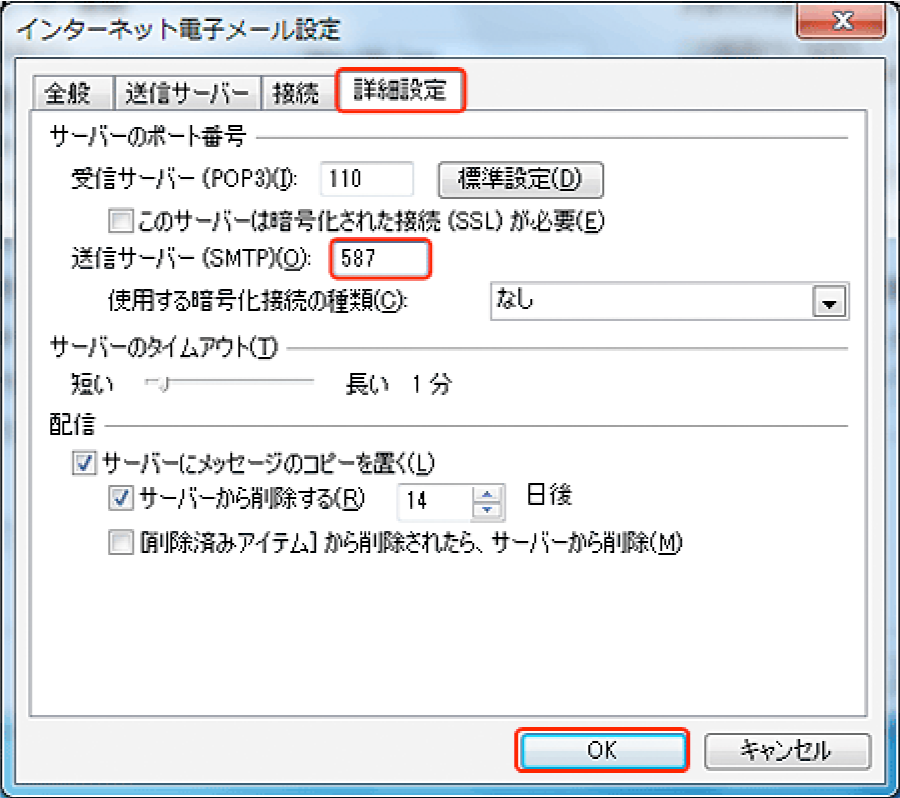Click the キャンセル button
The image size is (900, 798).
(x=786, y=750)
